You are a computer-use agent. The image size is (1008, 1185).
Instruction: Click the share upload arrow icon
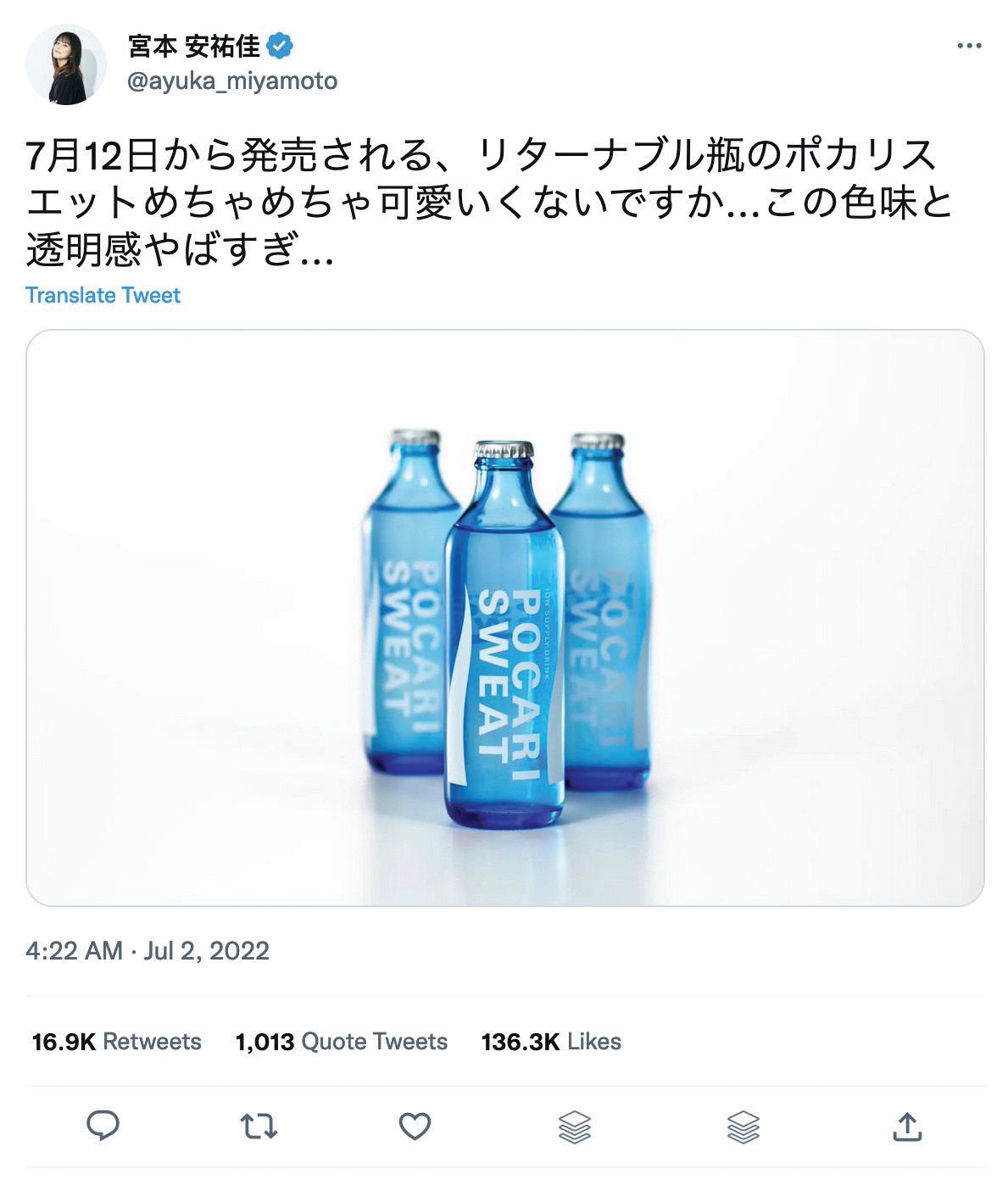(907, 1127)
